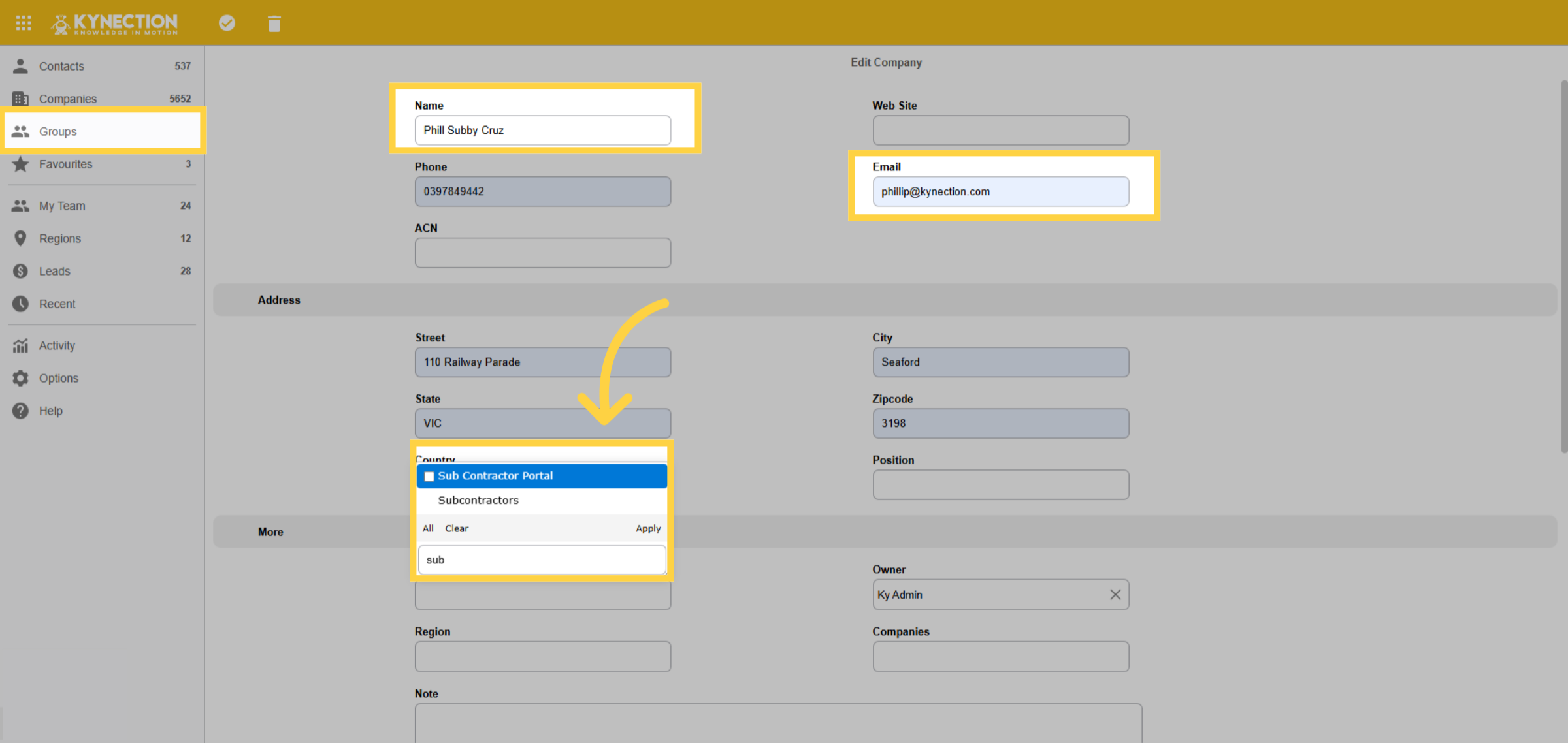Click the 5652 Companies count
This screenshot has width=1568, height=743.
coord(180,99)
